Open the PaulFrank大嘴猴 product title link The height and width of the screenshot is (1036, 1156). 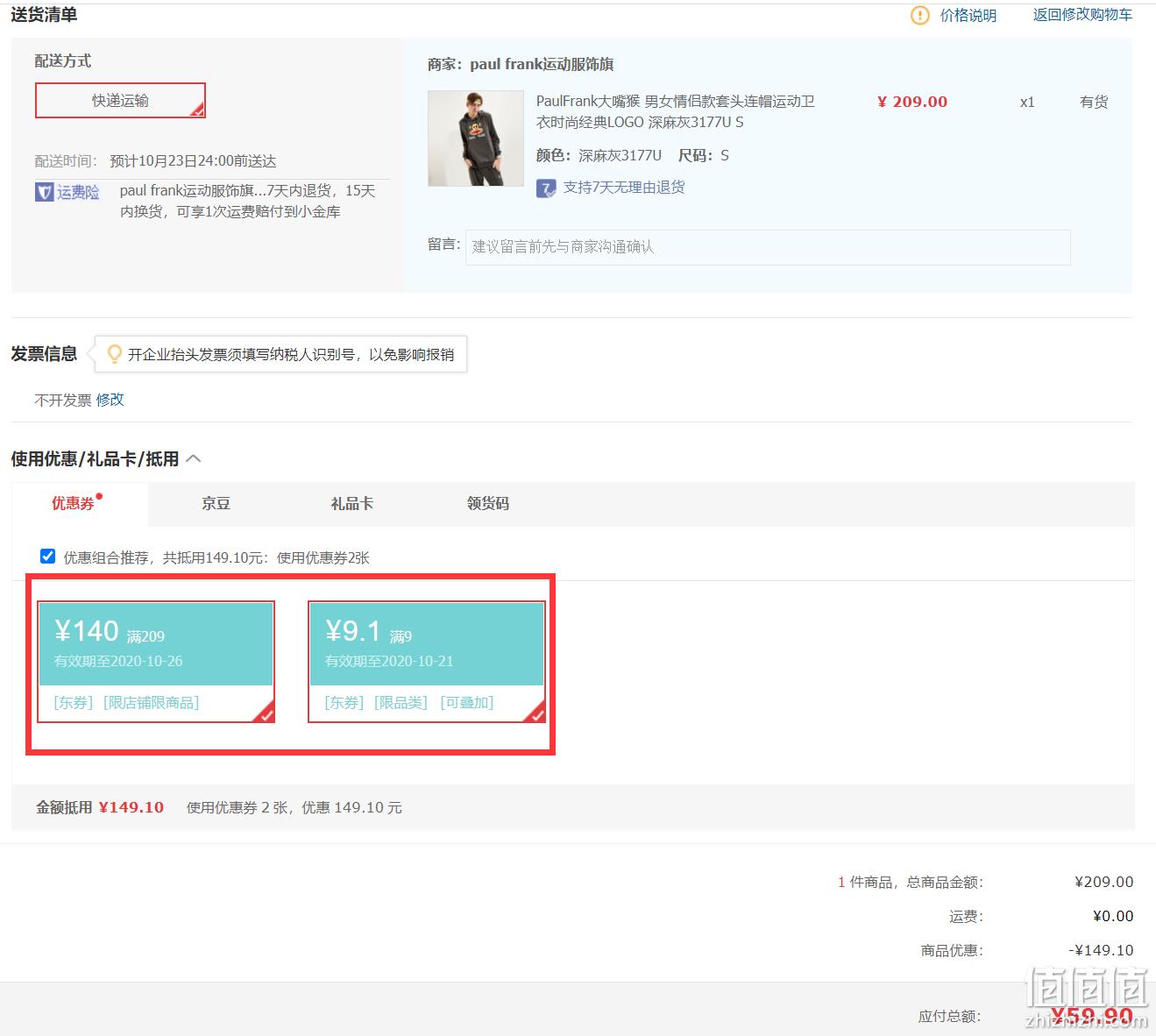click(676, 111)
